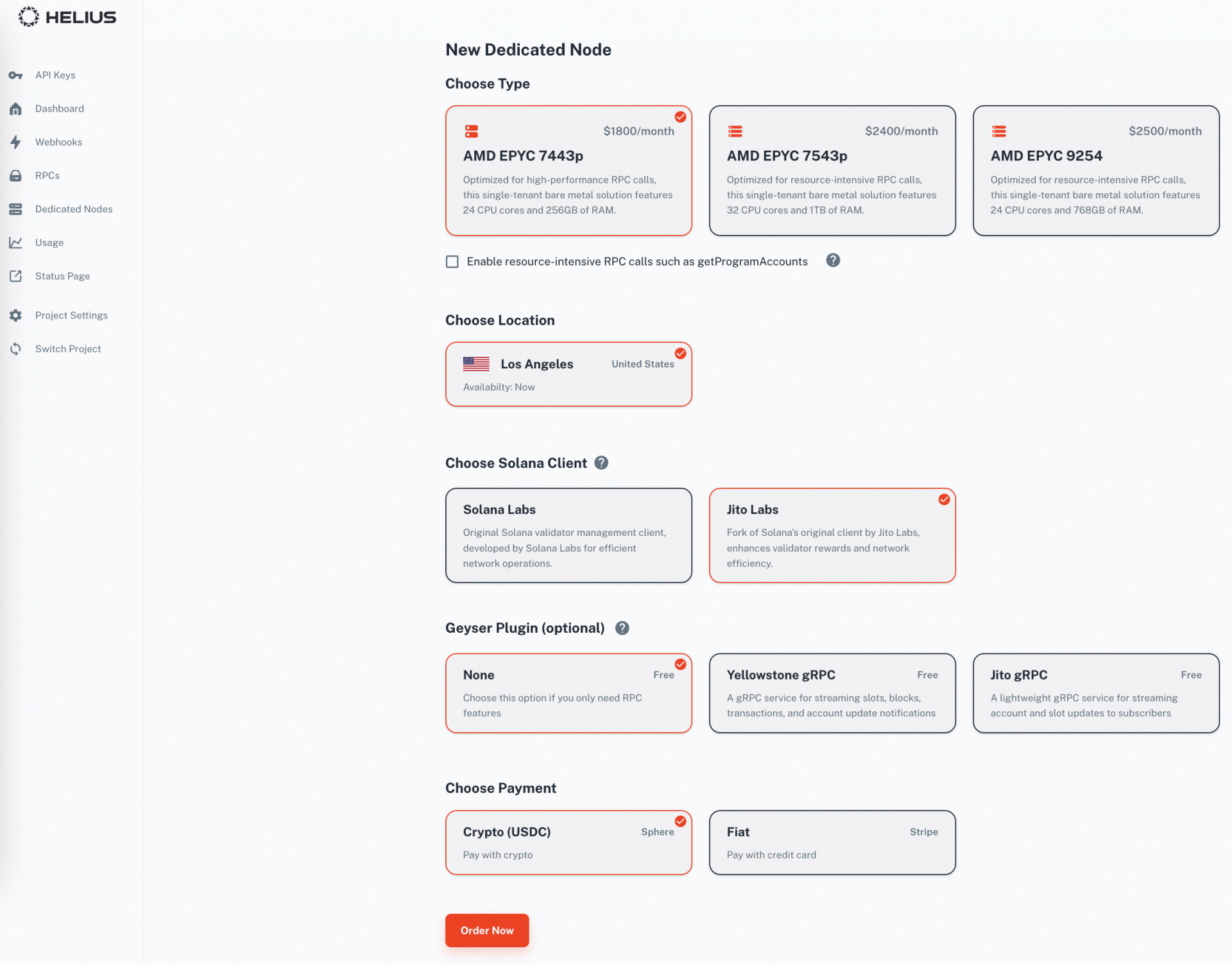Click the Switch Project sync icon

15,349
